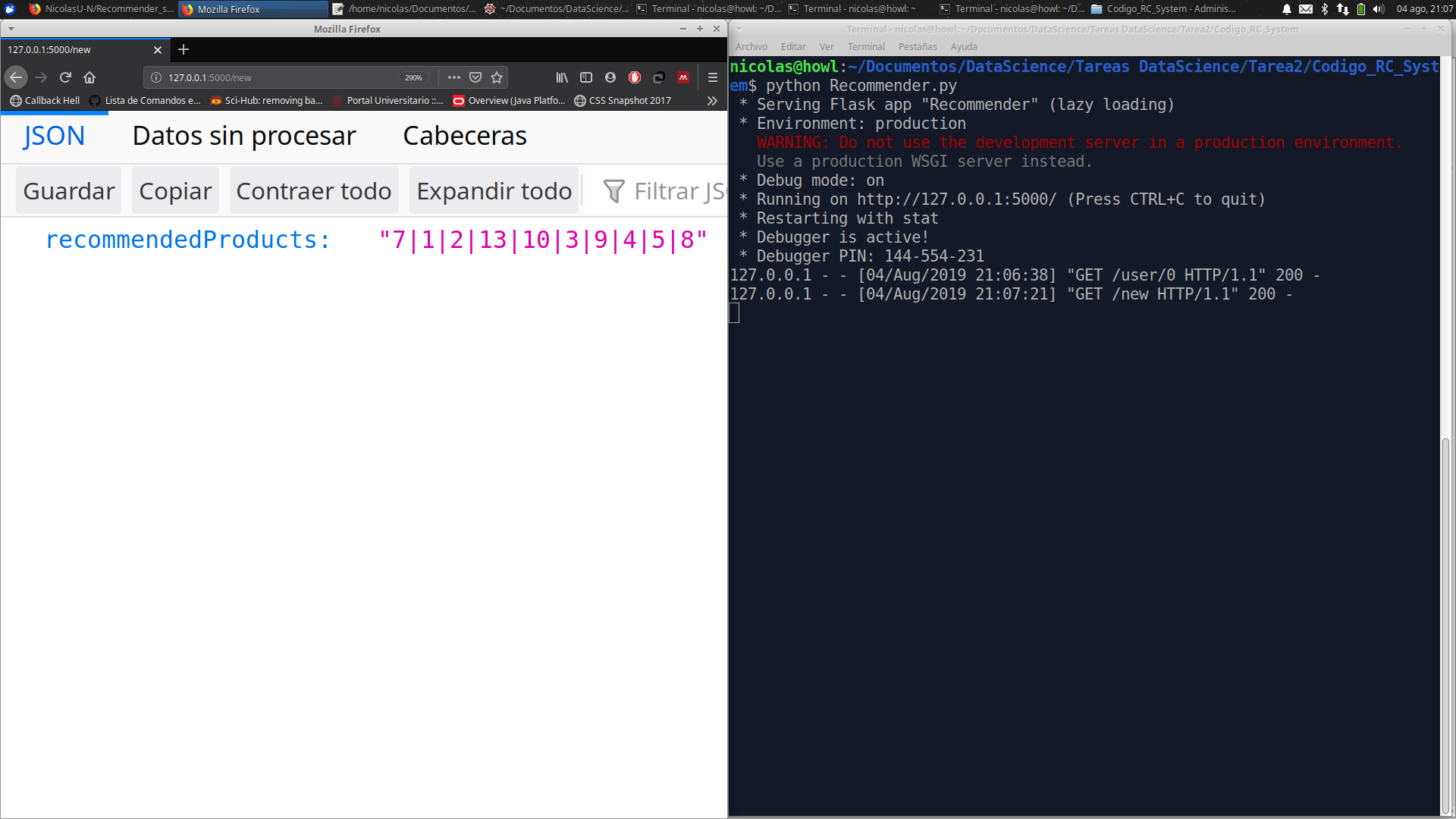
Task: Open the Firefox hamburger menu
Action: 713,77
